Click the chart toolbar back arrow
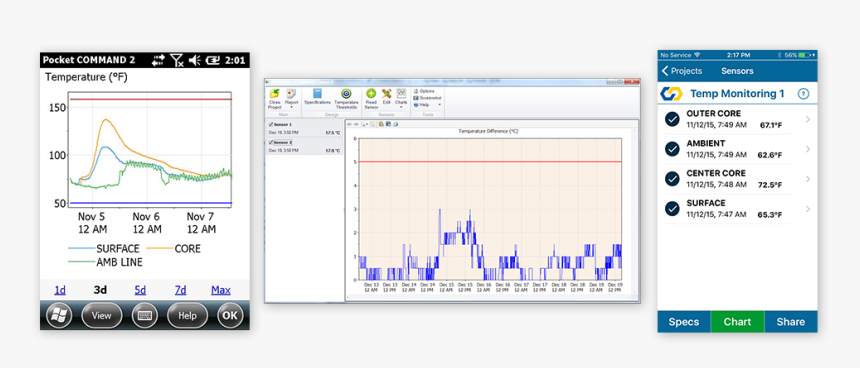Image resolution: width=860 pixels, height=368 pixels. [x=349, y=124]
